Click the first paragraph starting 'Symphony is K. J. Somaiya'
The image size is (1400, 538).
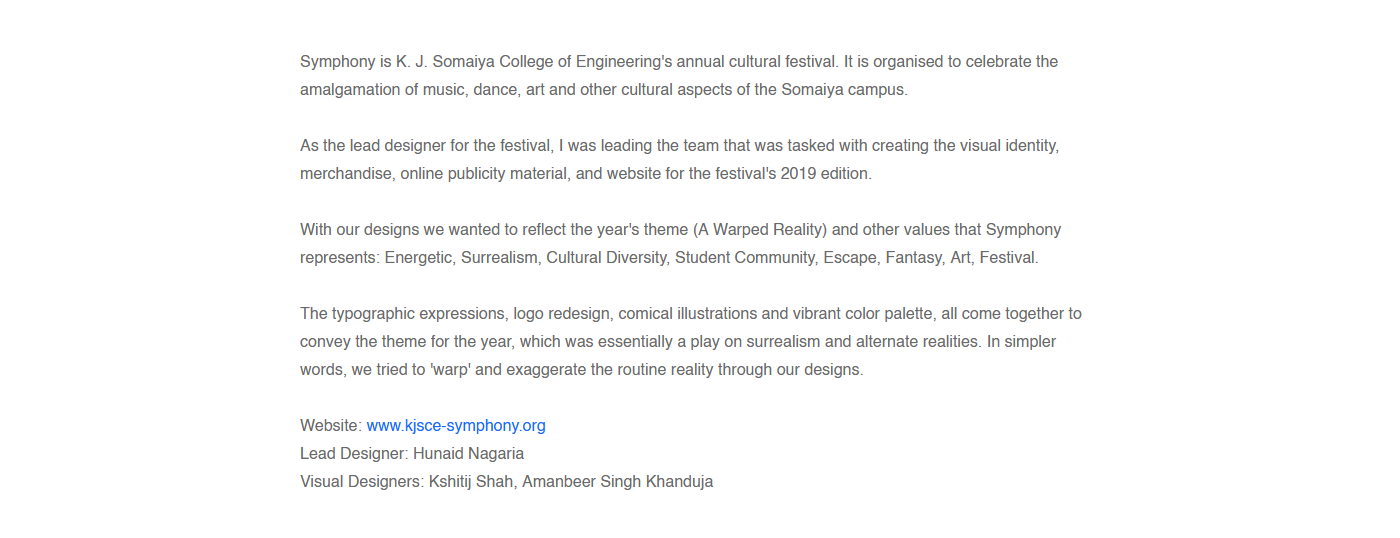678,76
